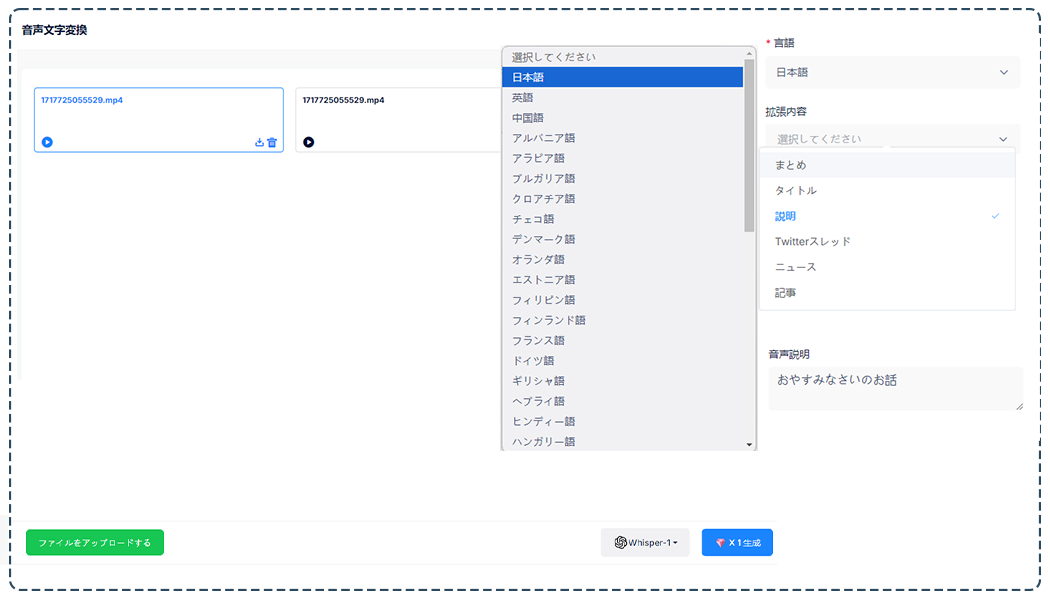Open the 拡張内容 dropdown
1050x600 pixels.
coord(893,139)
